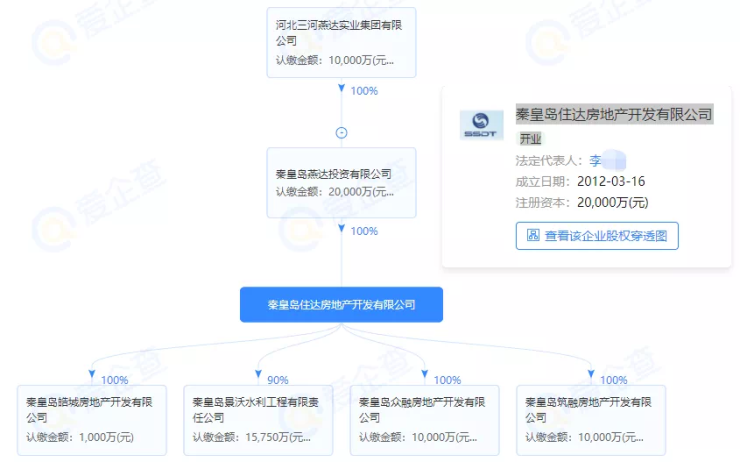Screen dimensions: 740x462
Task: Select 河北三河燕达实业集团有限公司 node
Action: point(341,42)
